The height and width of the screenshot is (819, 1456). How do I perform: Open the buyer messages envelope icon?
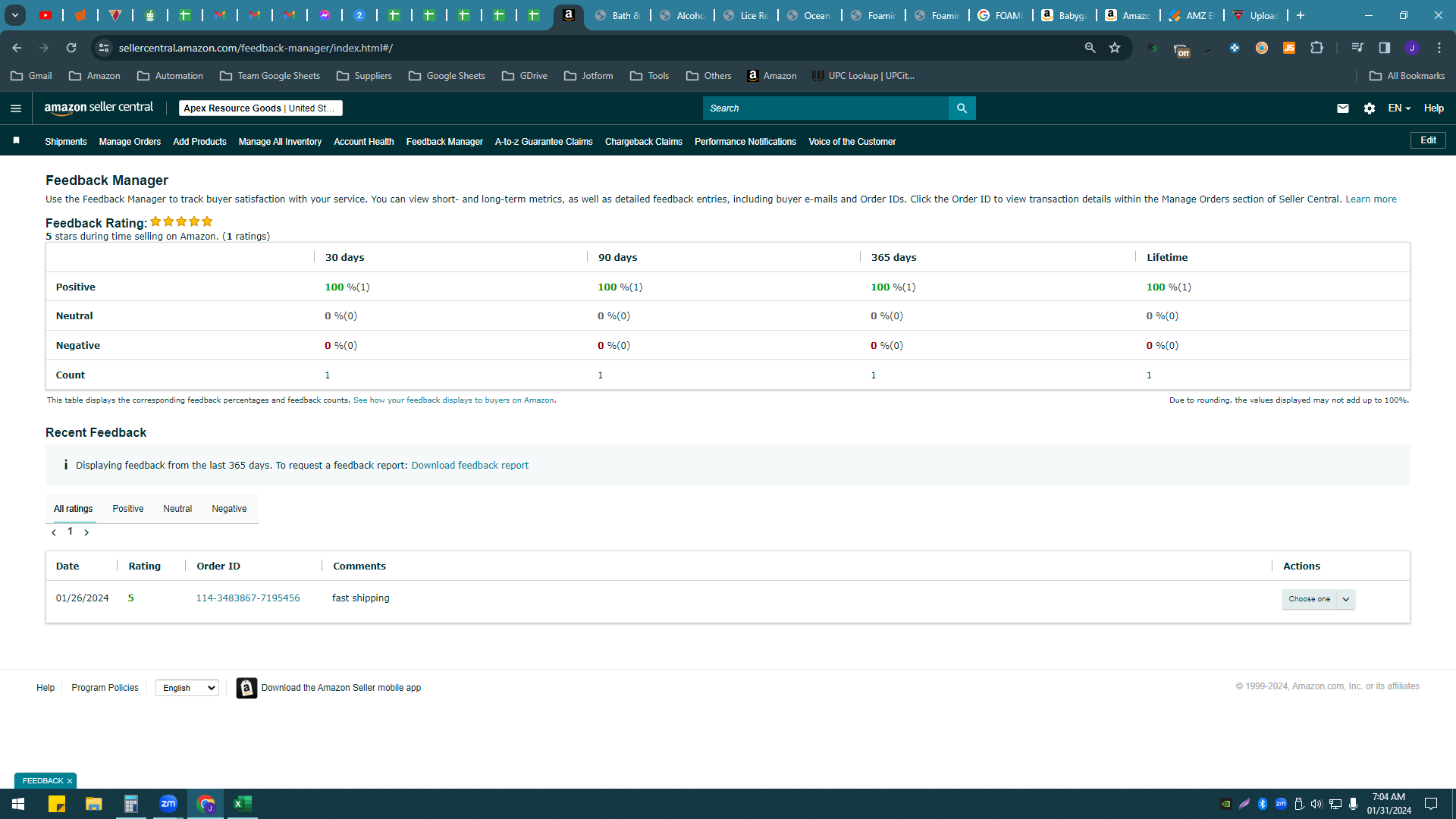pos(1343,108)
